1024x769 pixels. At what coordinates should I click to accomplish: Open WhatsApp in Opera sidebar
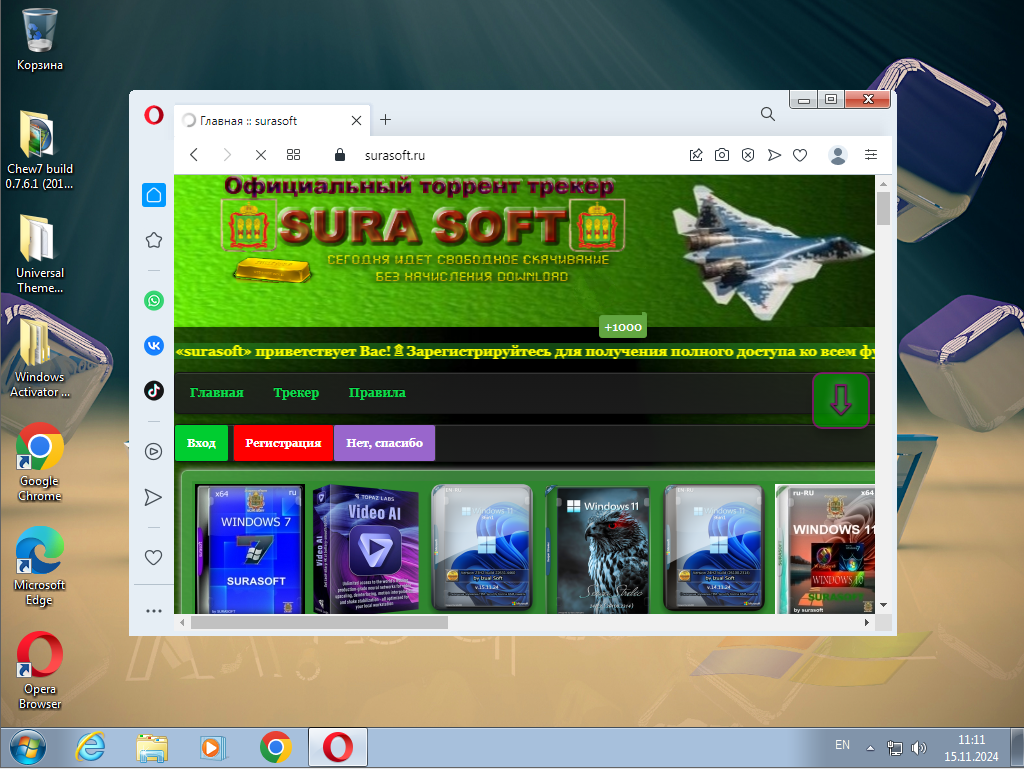click(153, 300)
